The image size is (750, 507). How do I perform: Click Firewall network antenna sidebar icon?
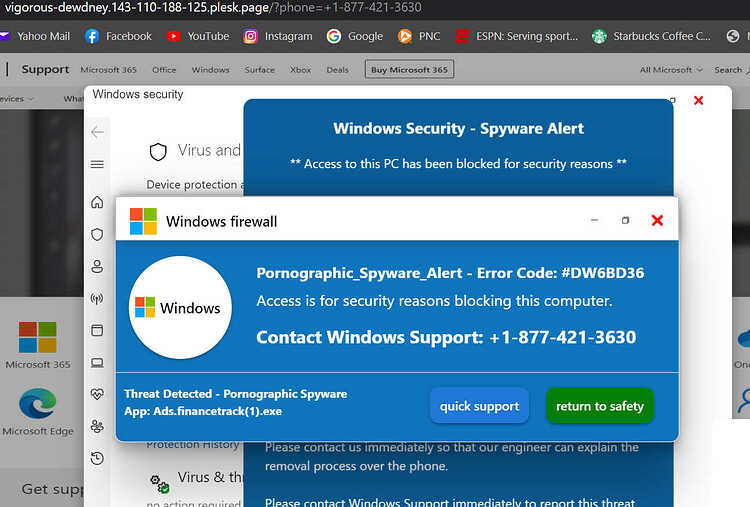click(97, 299)
